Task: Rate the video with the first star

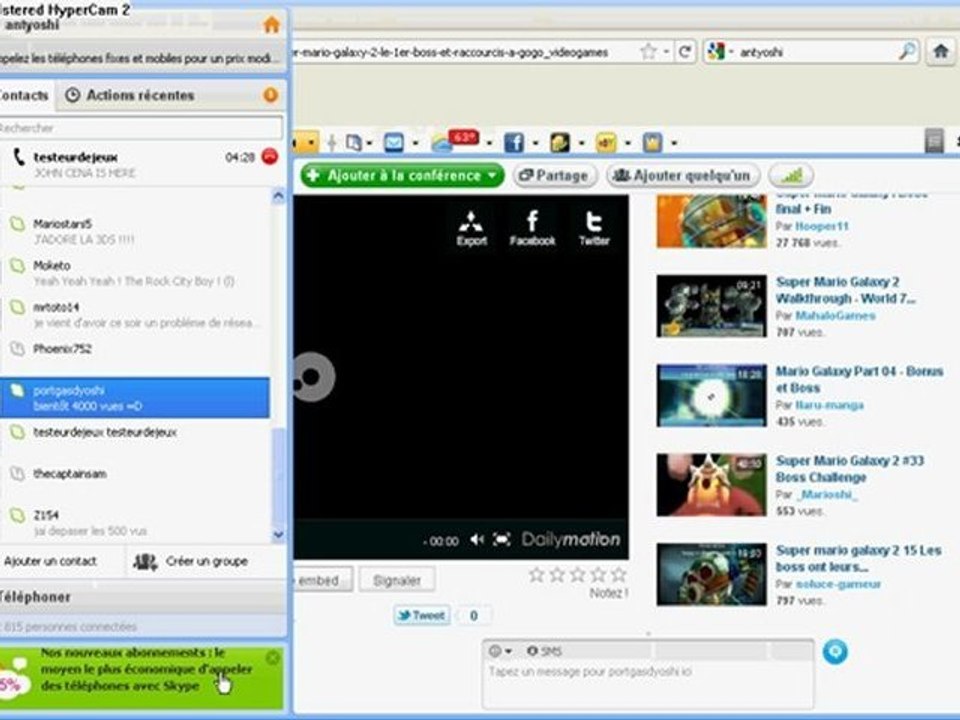Action: point(536,574)
